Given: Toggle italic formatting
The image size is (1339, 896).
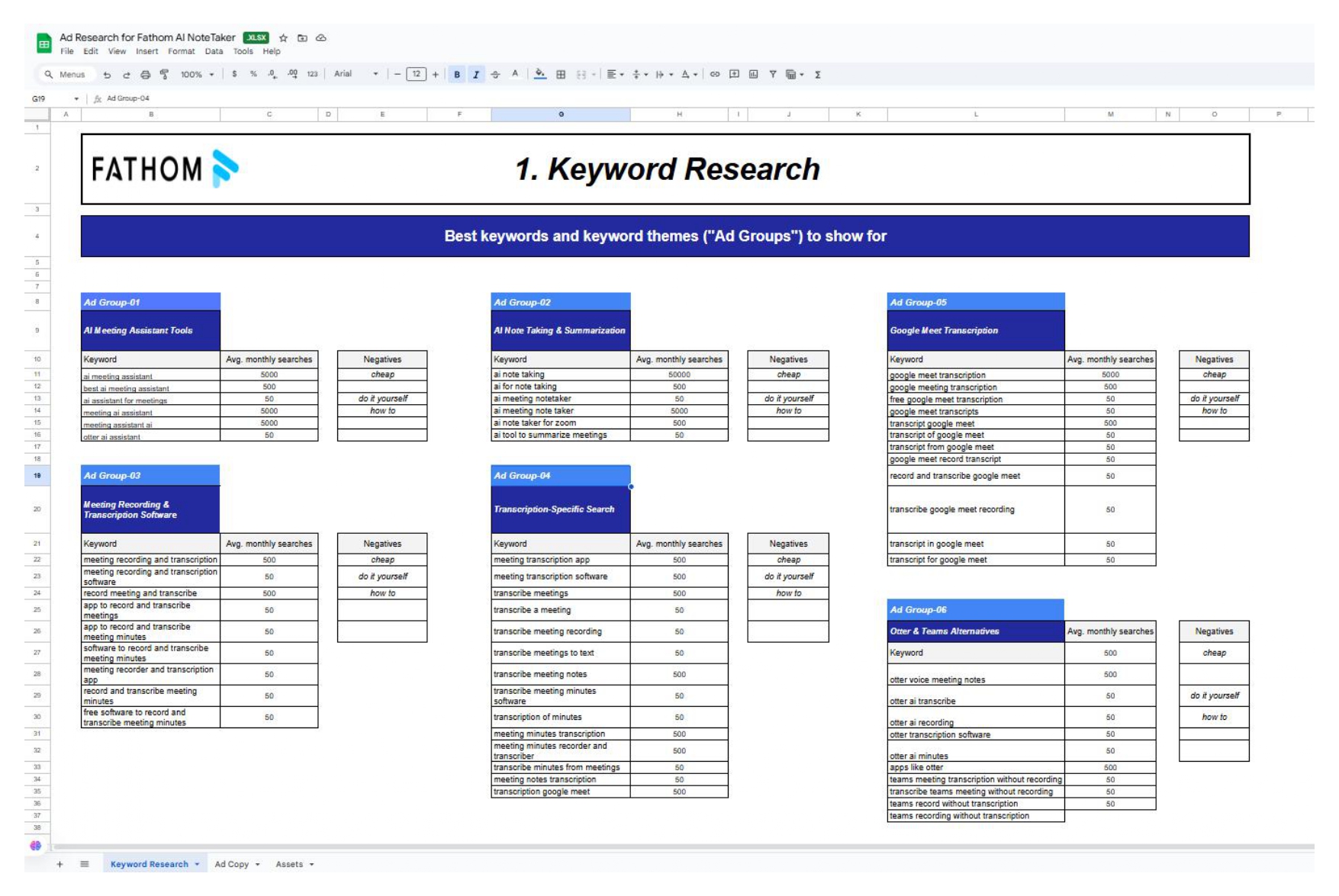Looking at the screenshot, I should click(x=476, y=75).
